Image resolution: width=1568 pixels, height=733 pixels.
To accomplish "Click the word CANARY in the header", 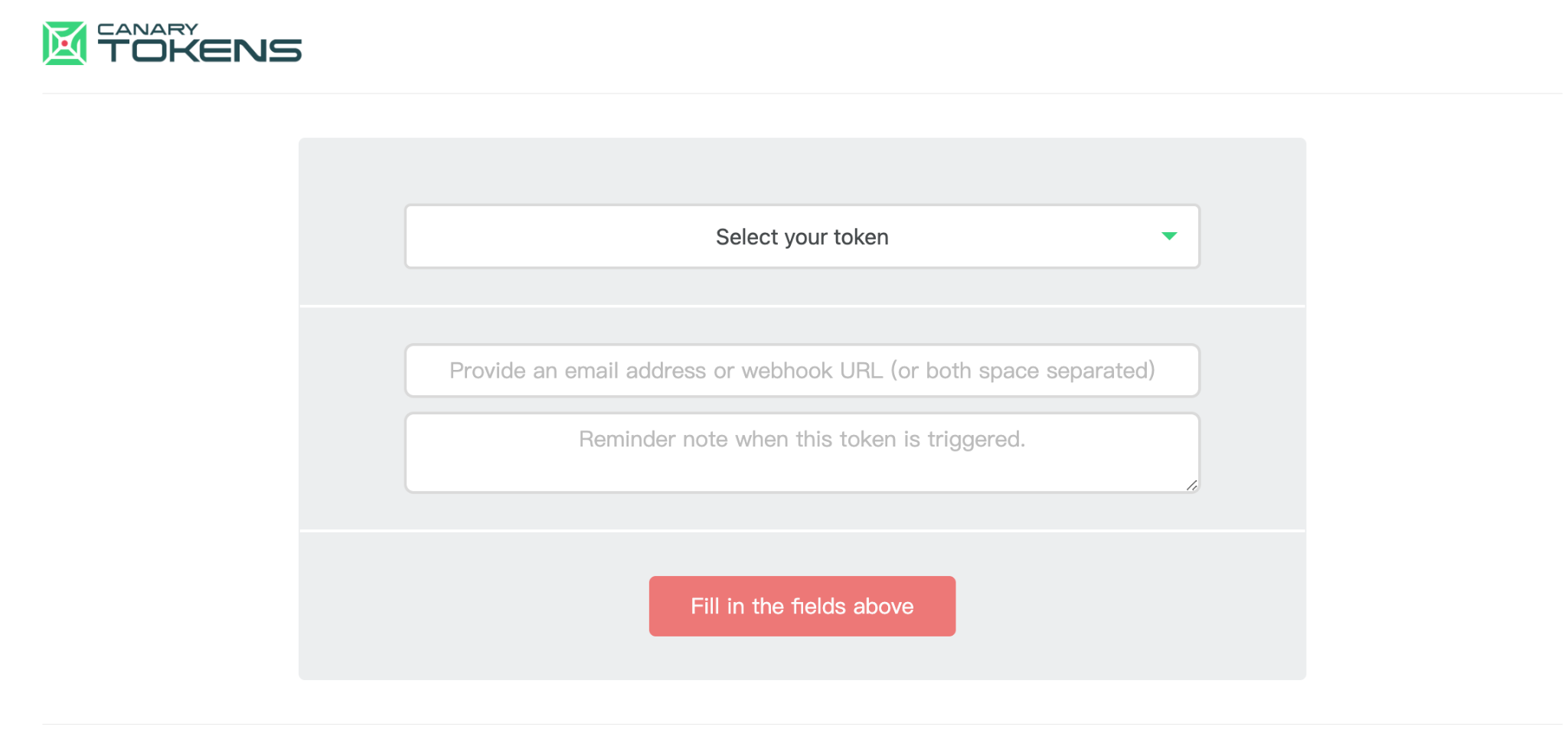I will (148, 29).
